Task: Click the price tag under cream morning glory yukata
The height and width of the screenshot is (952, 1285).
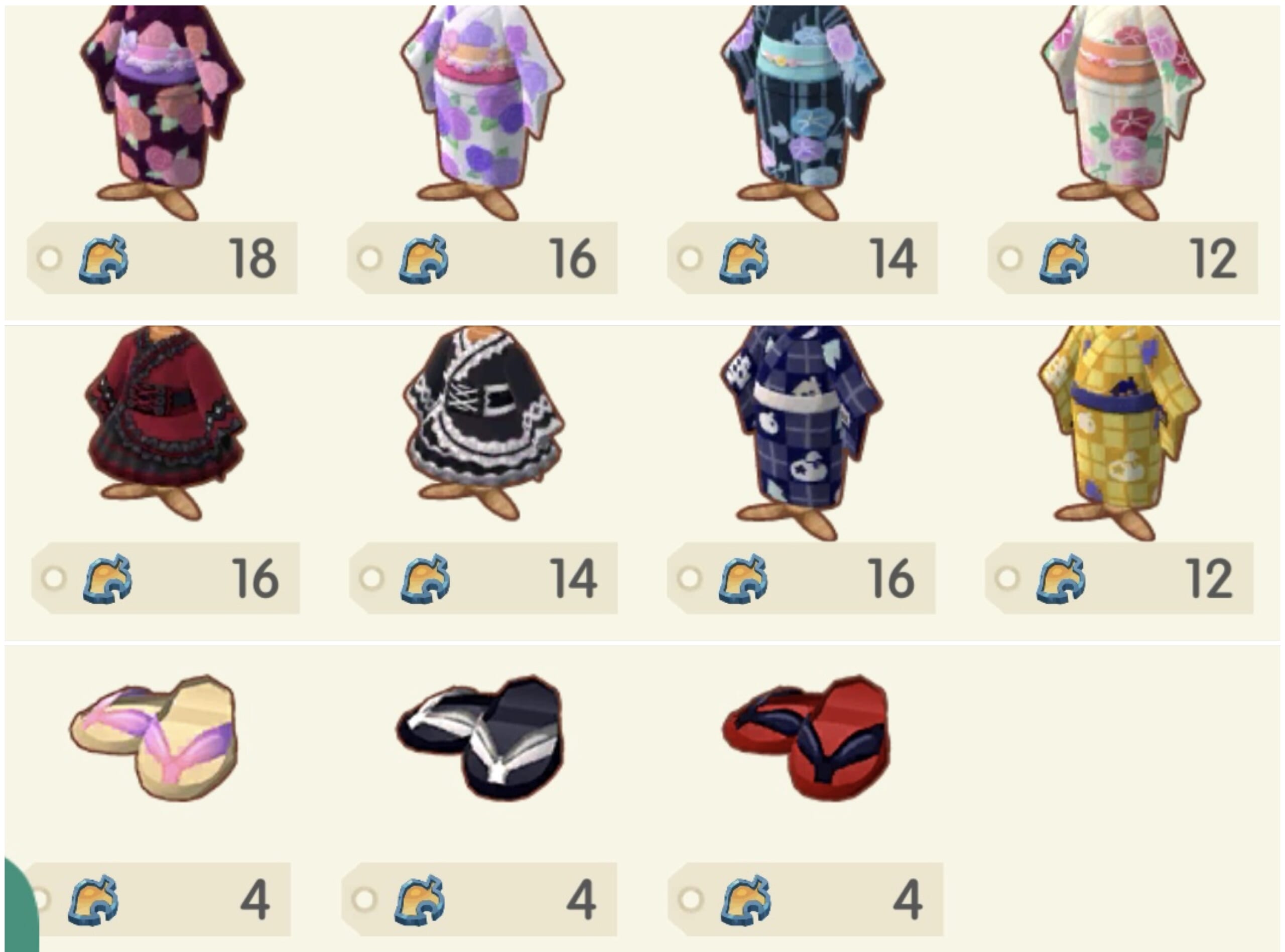Action: point(1122,257)
